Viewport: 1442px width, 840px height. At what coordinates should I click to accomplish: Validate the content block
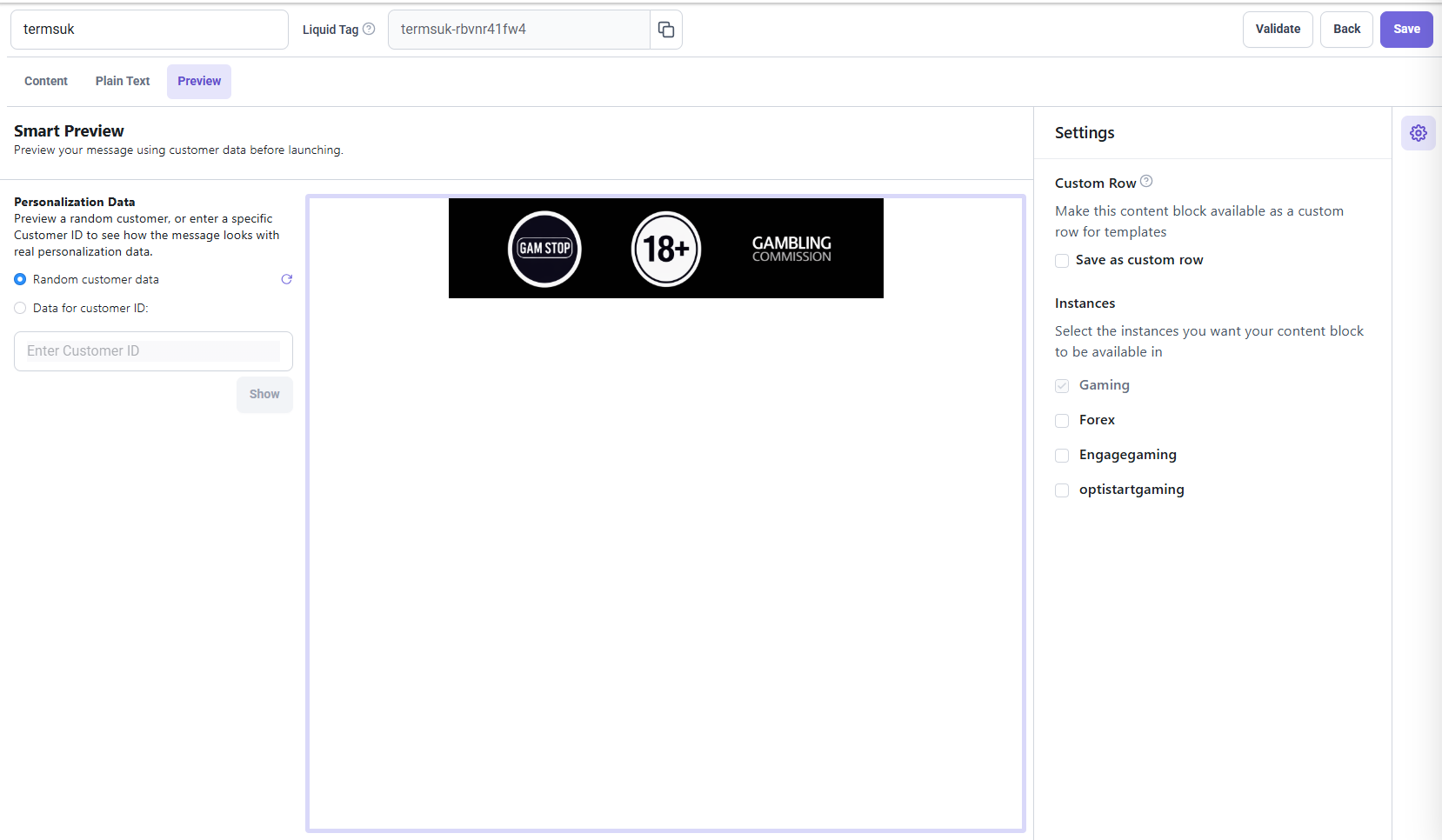coord(1278,30)
